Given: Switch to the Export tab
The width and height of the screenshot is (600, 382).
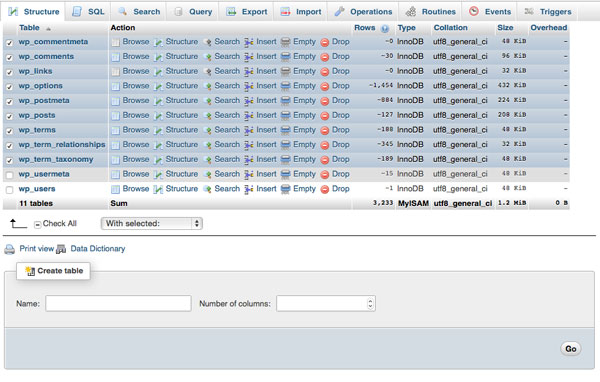Looking at the screenshot, I should click(247, 11).
